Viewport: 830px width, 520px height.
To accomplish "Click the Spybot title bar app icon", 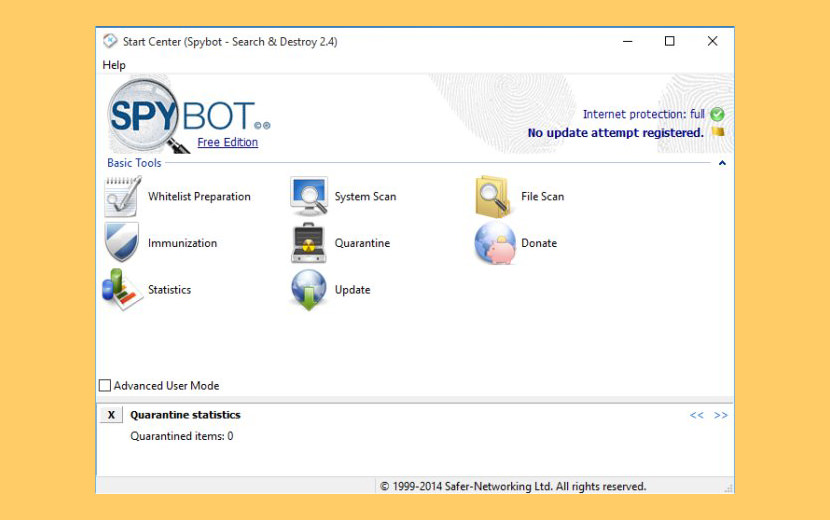I will [110, 41].
